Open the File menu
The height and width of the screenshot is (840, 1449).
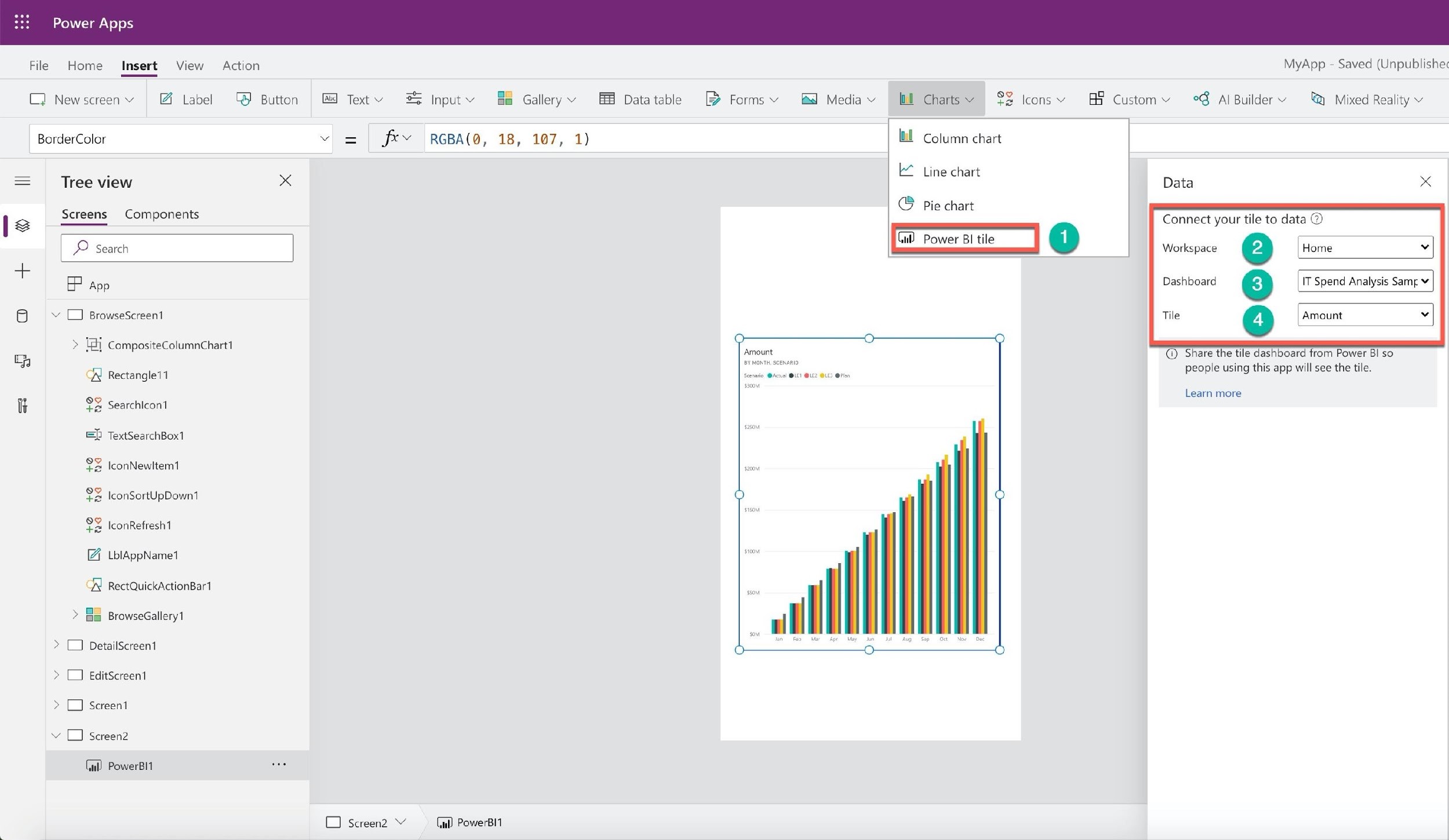coord(39,65)
